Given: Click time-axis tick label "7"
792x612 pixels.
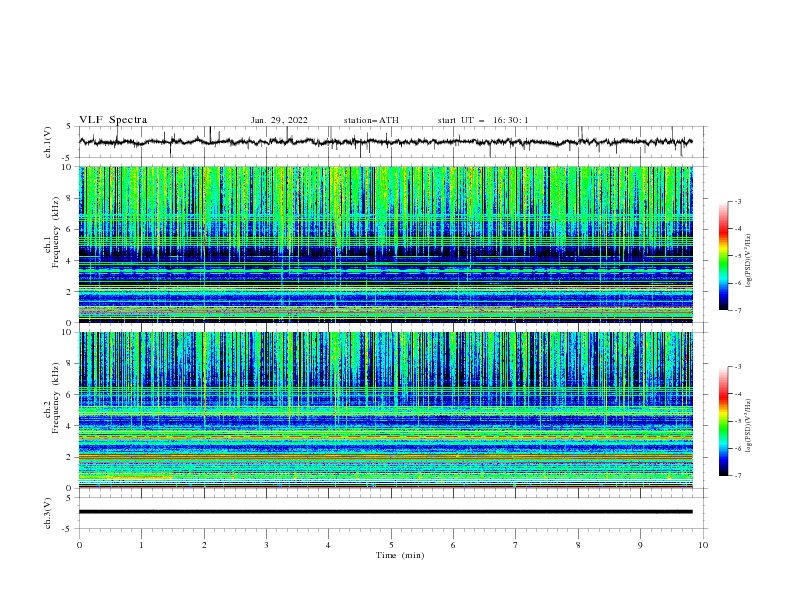Looking at the screenshot, I should 516,545.
